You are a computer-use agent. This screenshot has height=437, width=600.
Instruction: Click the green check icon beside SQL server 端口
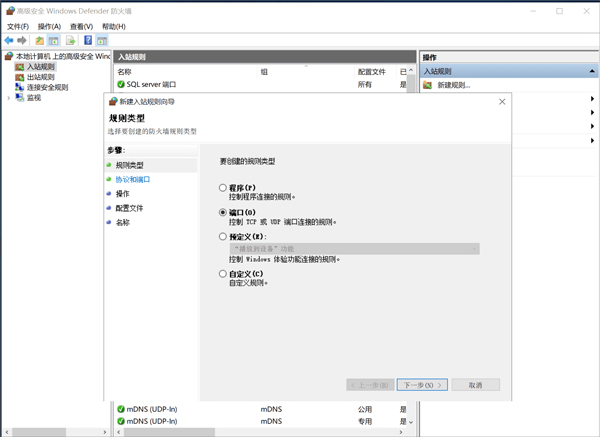point(121,84)
